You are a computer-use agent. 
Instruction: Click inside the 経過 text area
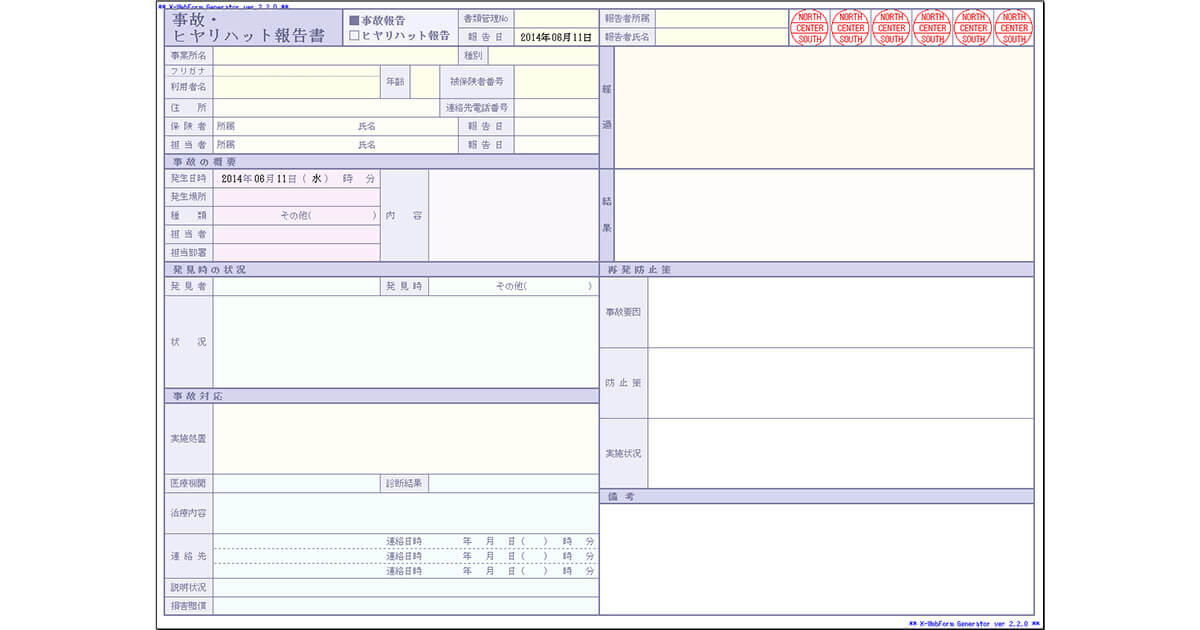823,108
